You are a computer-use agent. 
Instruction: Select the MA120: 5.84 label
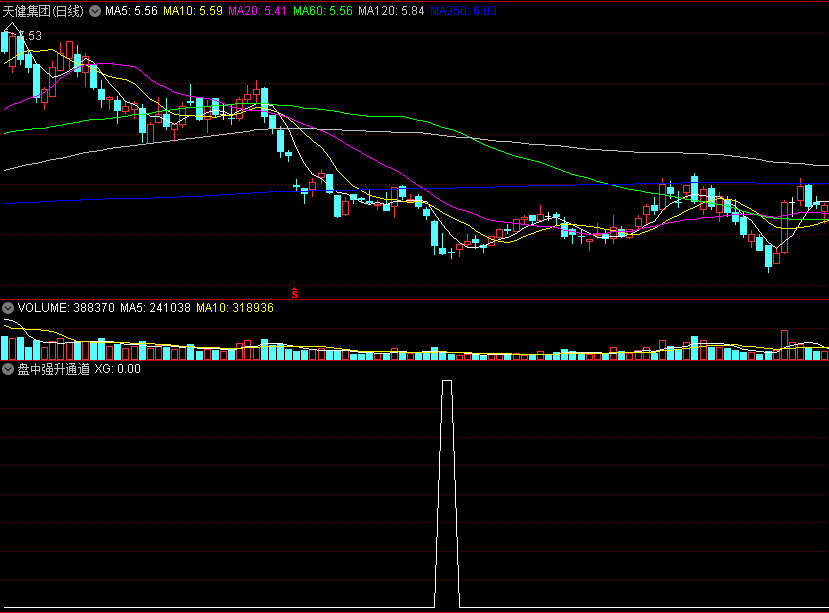coord(391,11)
